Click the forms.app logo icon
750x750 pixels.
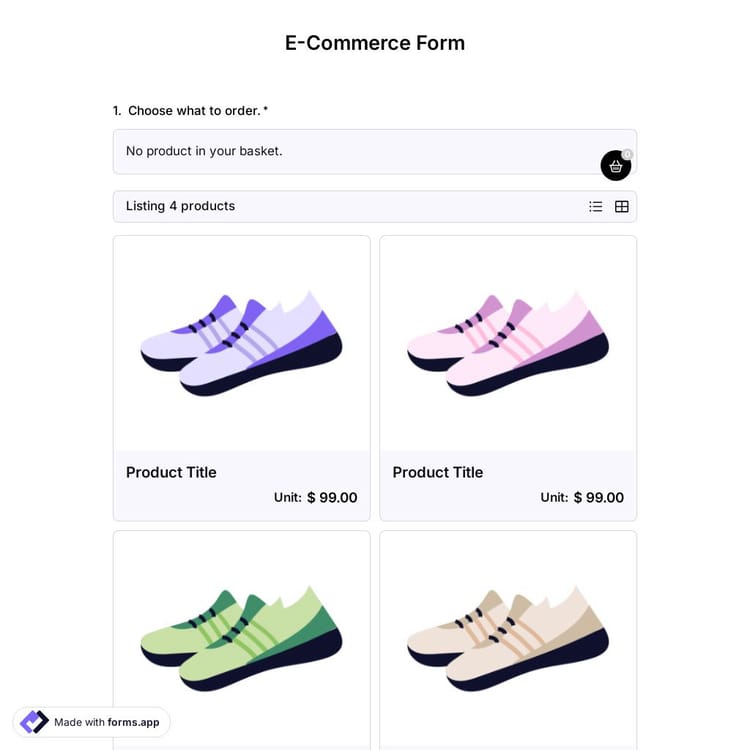coord(34,722)
